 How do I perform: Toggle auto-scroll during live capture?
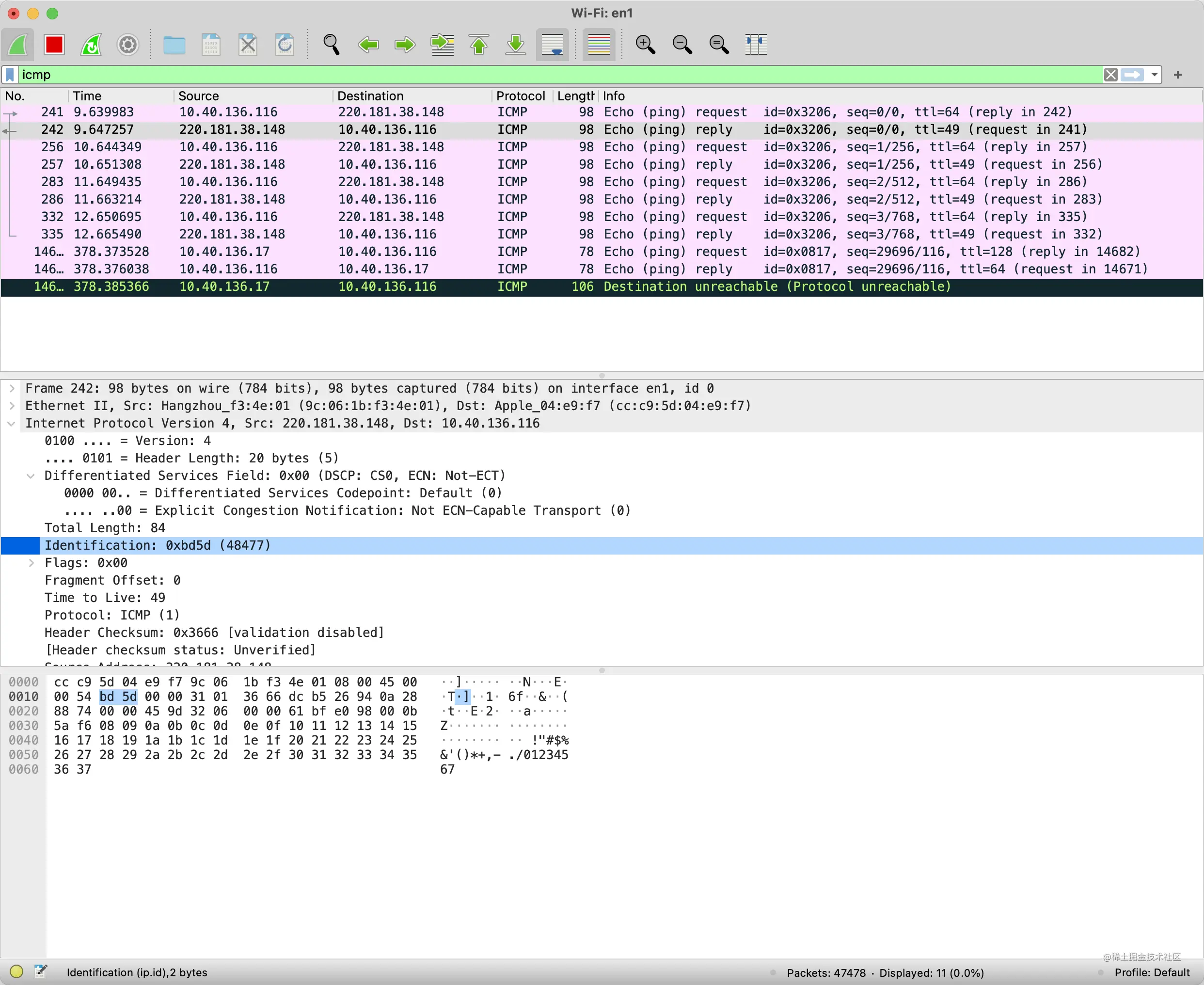click(x=553, y=44)
